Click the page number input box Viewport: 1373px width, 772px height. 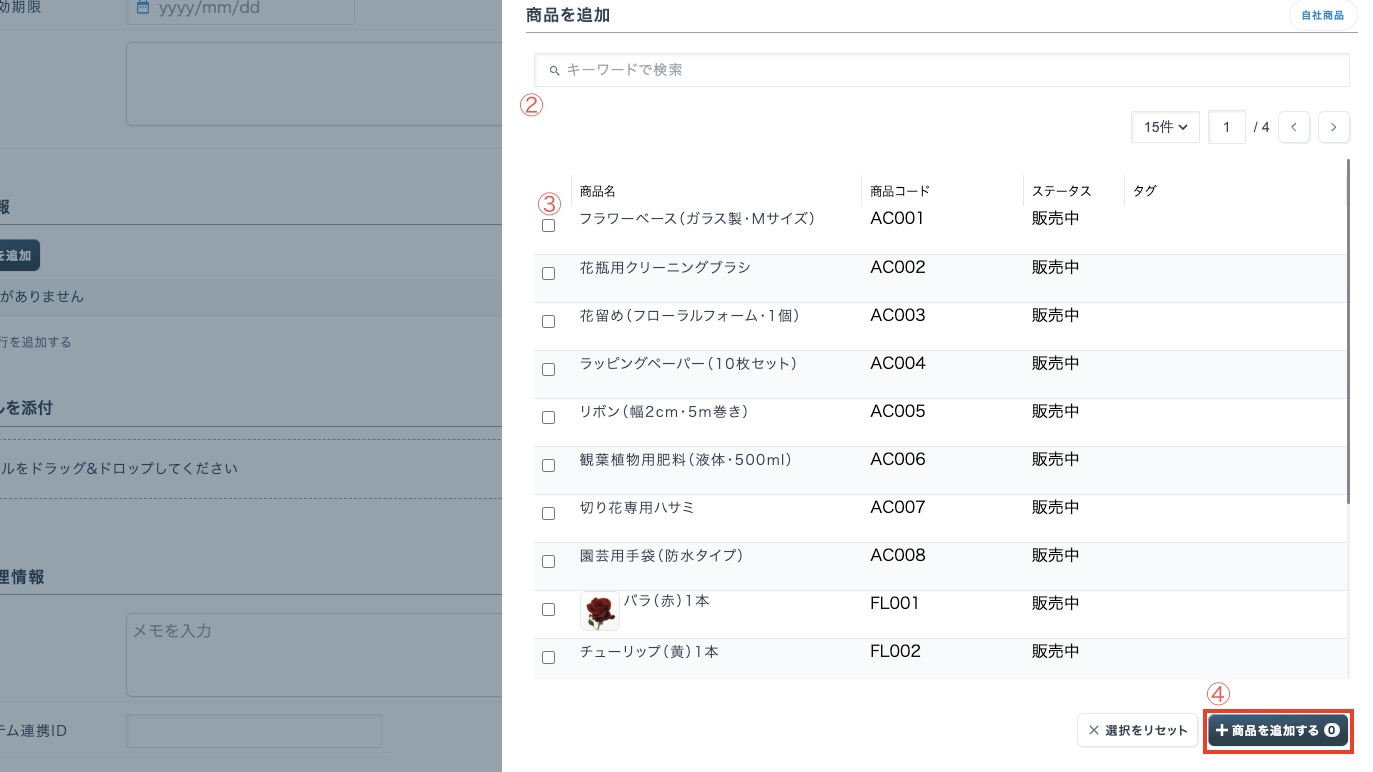pos(1226,127)
